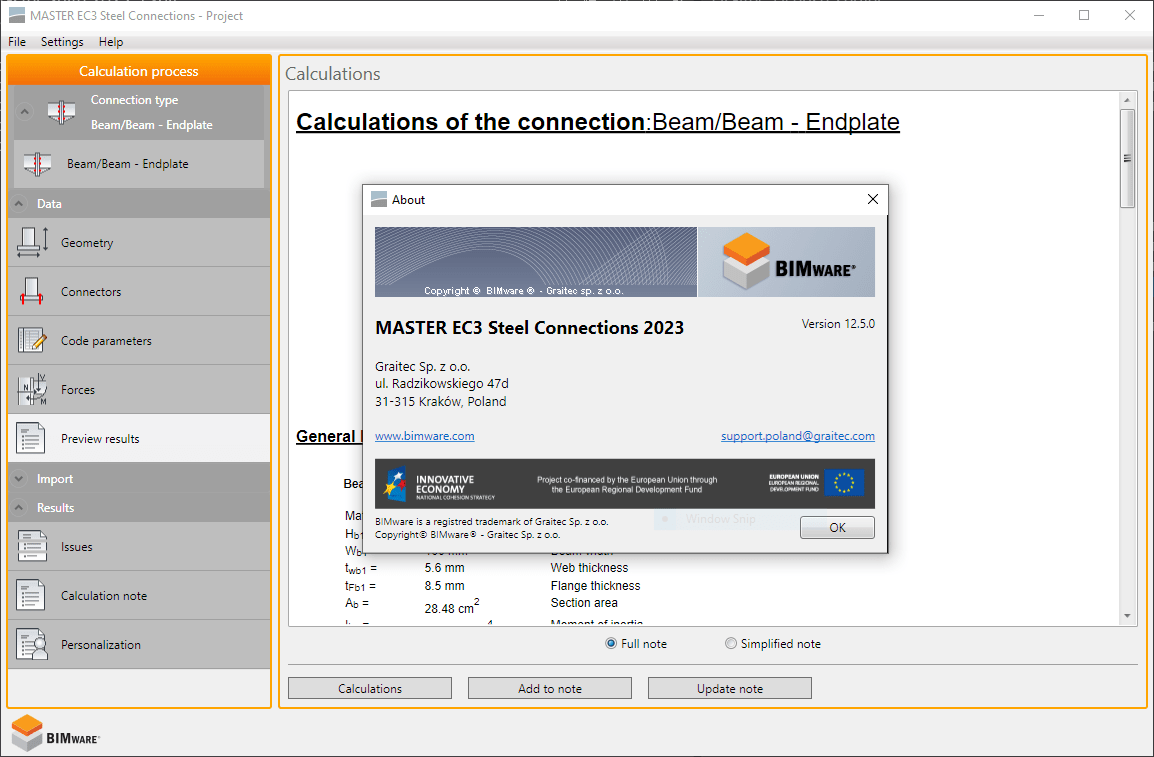Select the Full note option

(610, 643)
